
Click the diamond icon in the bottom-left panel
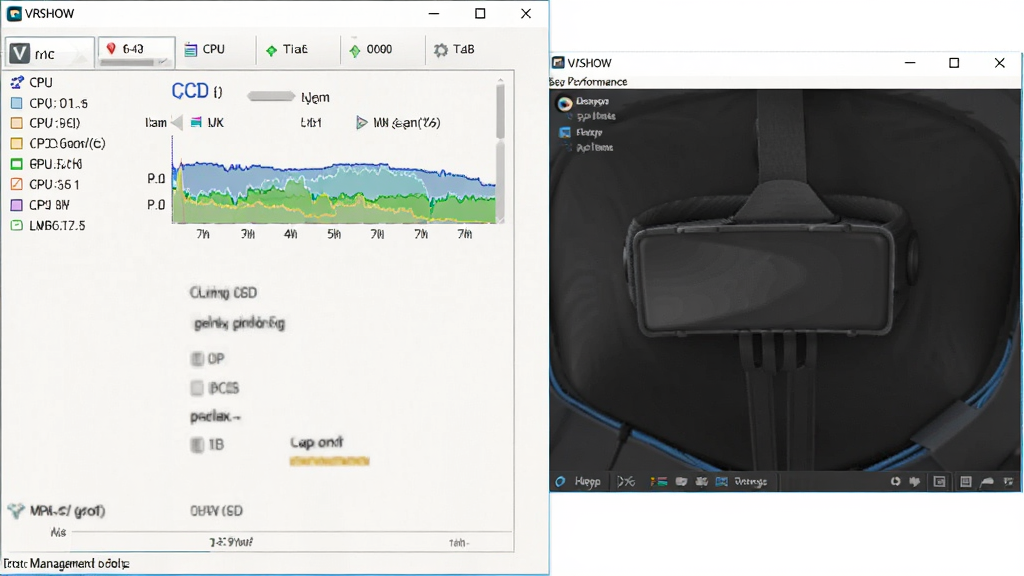[x=16, y=511]
